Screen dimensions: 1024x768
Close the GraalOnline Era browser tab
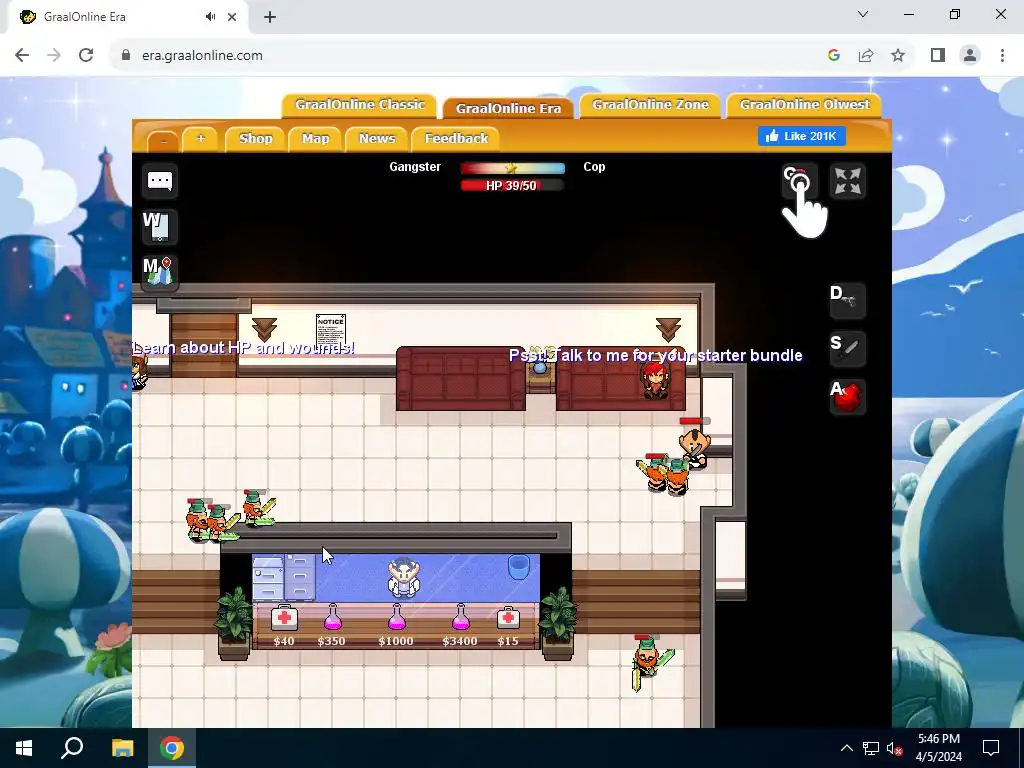232,17
